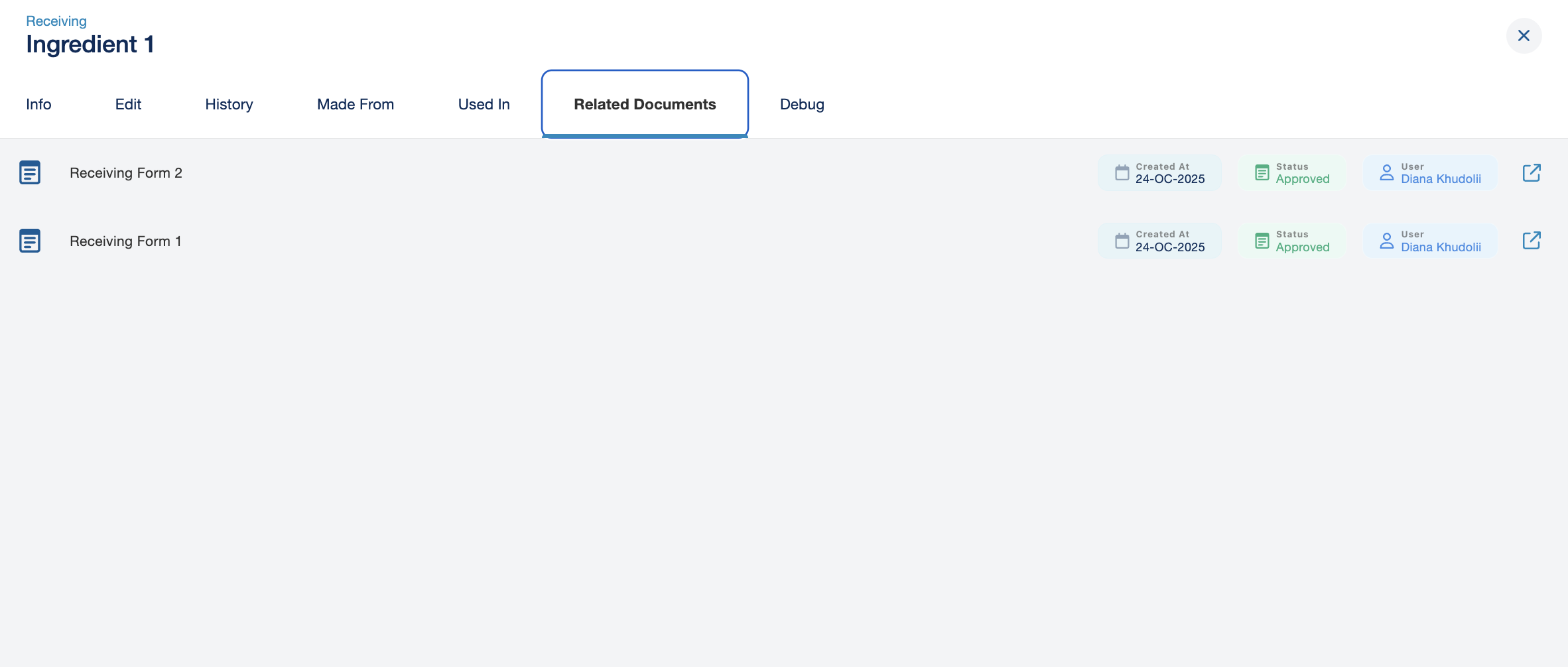
Task: Click the Receiving Form 2 document icon
Action: (30, 172)
